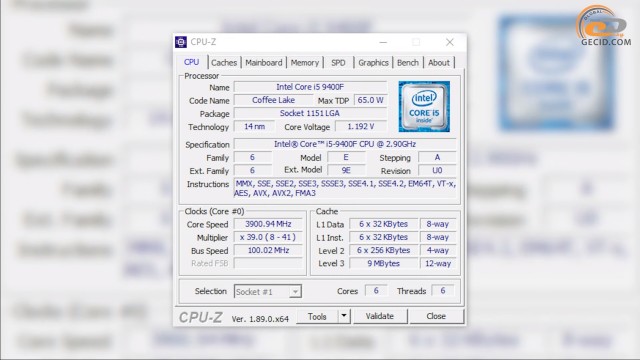
Task: Open the Tools dropdown arrow
Action: (344, 316)
